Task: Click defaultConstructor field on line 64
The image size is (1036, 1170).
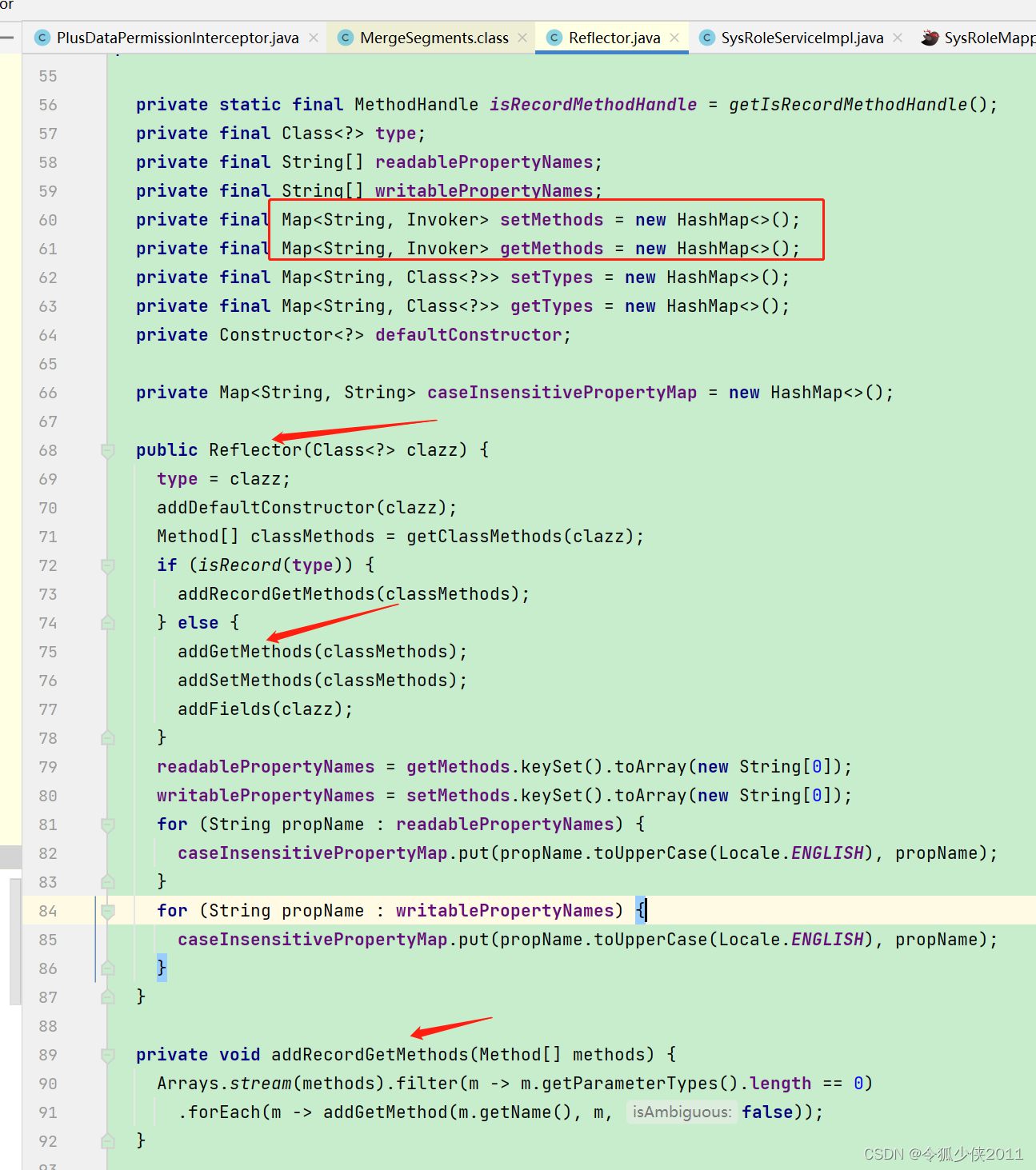Action: click(469, 335)
